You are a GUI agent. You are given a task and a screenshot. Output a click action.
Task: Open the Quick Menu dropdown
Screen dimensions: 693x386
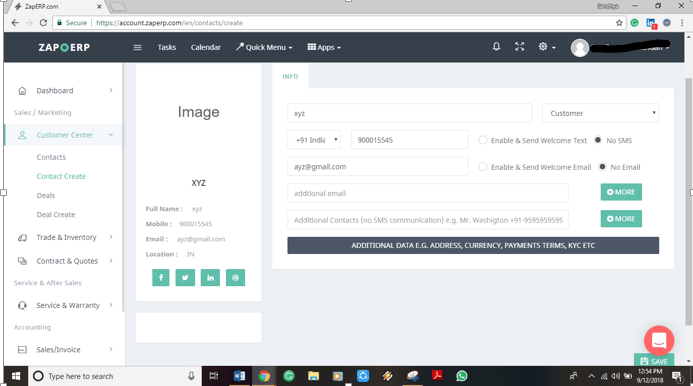(x=264, y=47)
